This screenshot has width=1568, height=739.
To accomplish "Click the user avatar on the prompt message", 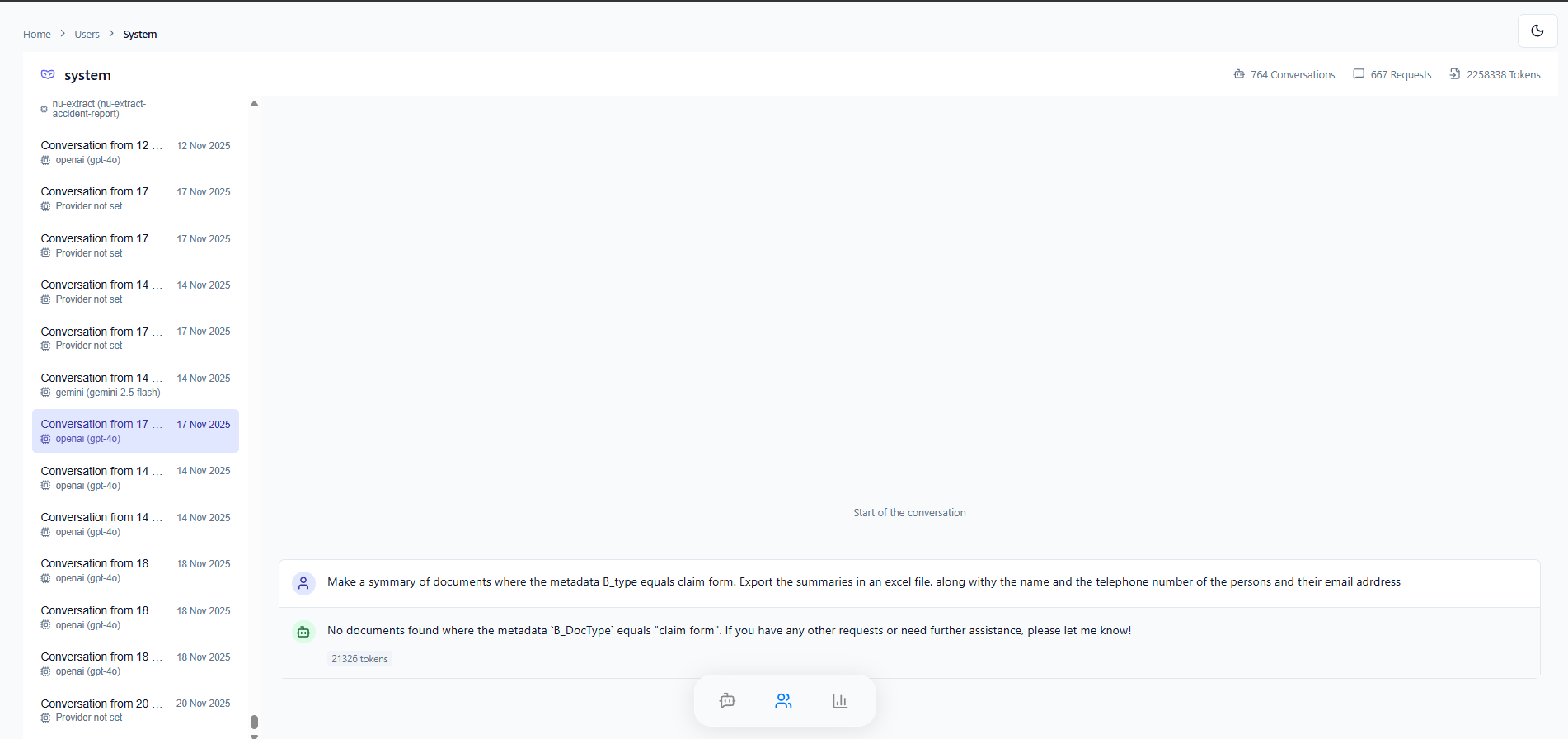I will coord(303,583).
